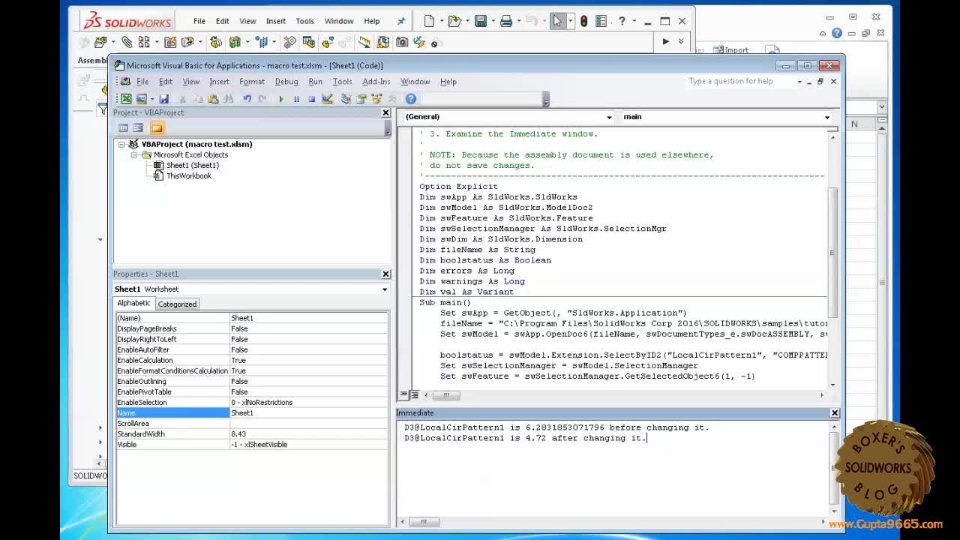This screenshot has height=540, width=960.
Task: Click the Break pause icon in VBA toolbar
Action: (296, 99)
